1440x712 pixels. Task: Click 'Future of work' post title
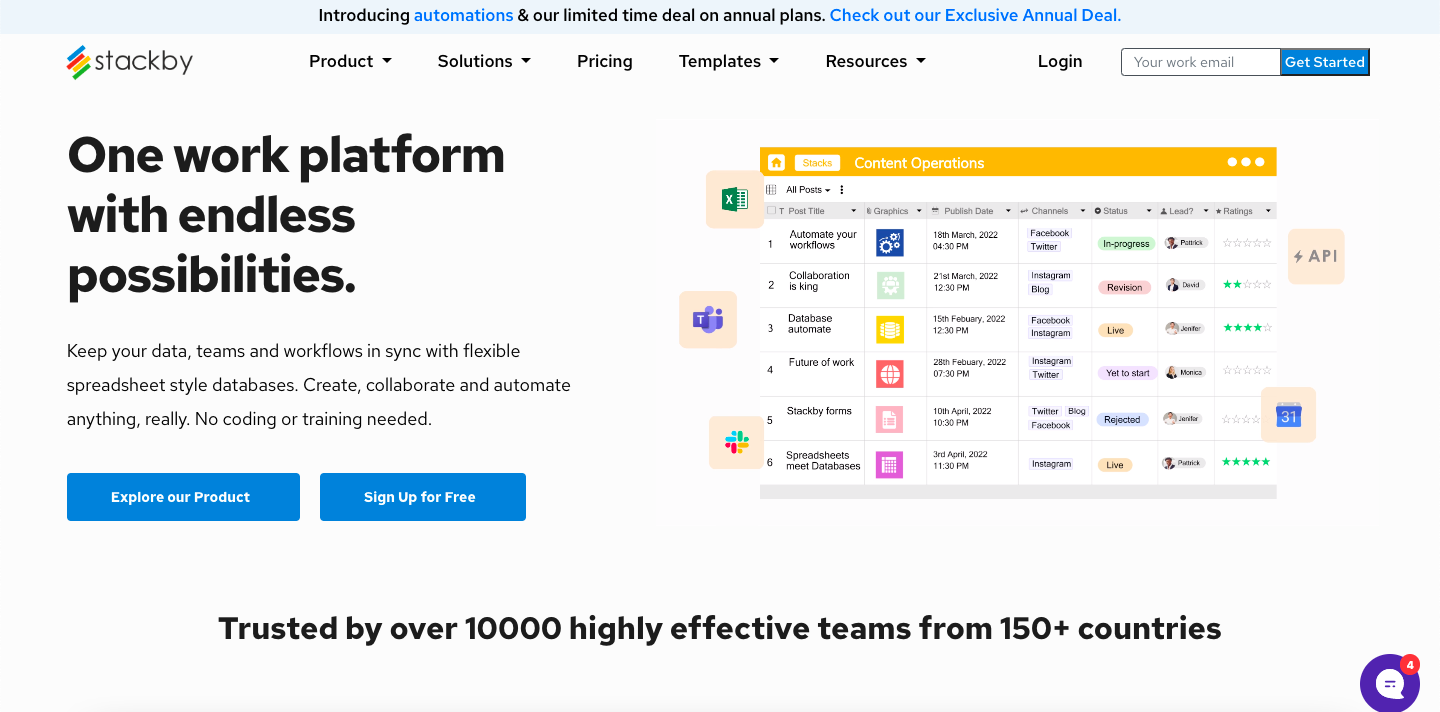click(x=822, y=362)
